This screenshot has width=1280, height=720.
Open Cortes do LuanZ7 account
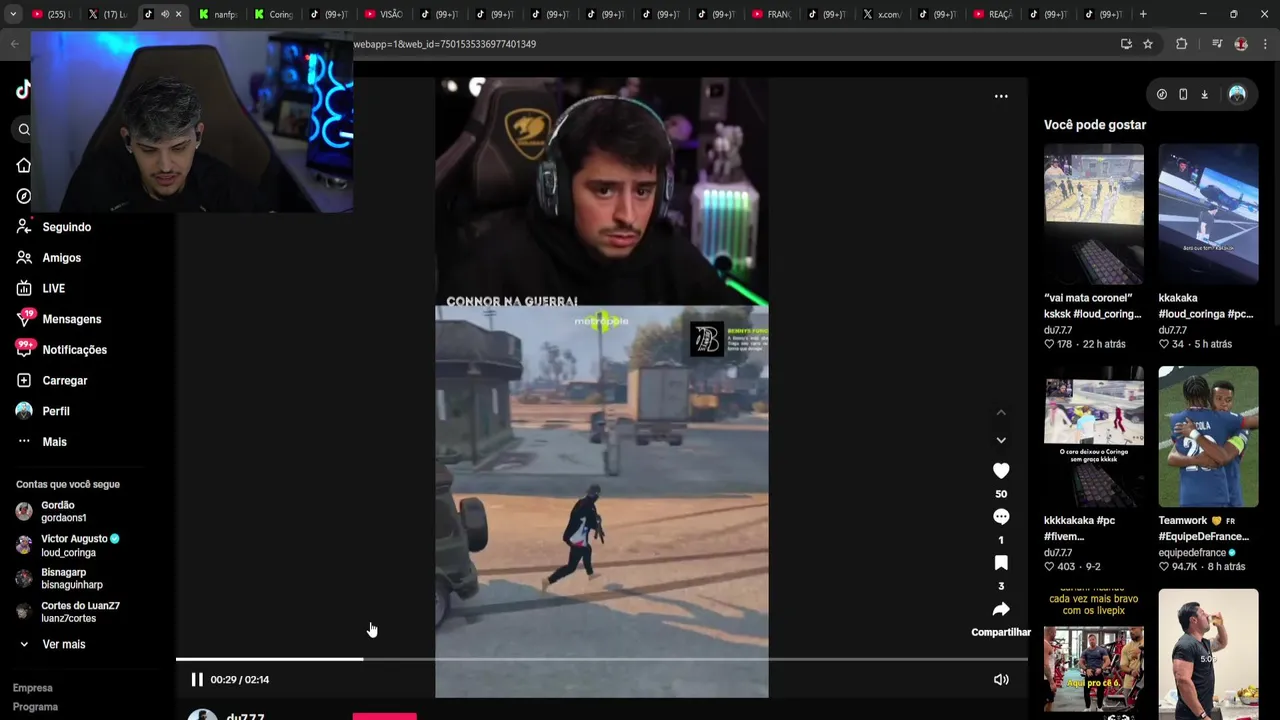coord(68,612)
